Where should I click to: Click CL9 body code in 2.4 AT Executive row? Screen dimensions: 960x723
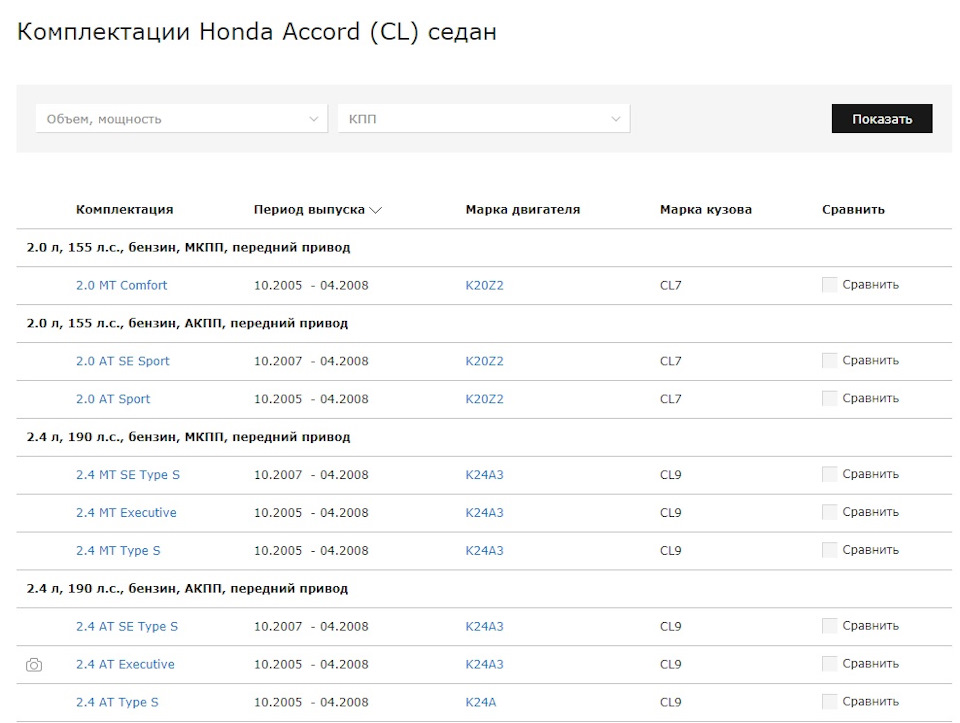coord(670,665)
